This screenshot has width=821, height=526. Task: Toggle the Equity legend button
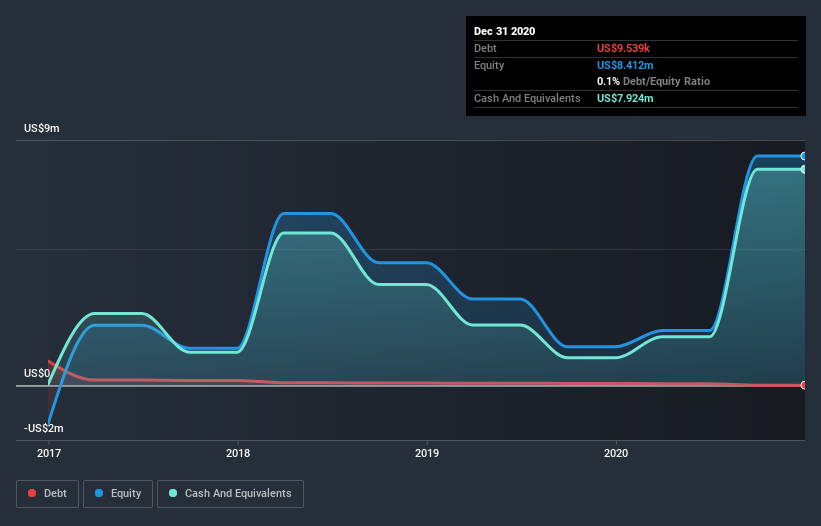118,494
